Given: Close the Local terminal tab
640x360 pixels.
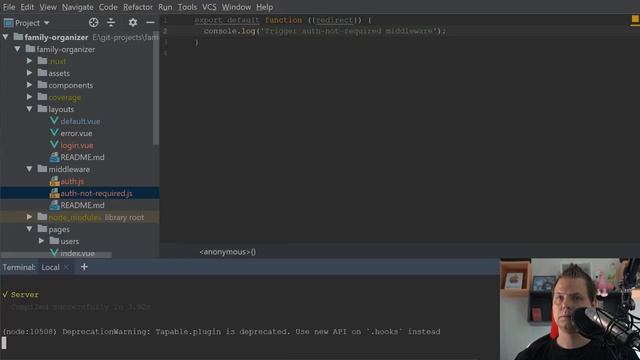Looking at the screenshot, I should coord(67,267).
